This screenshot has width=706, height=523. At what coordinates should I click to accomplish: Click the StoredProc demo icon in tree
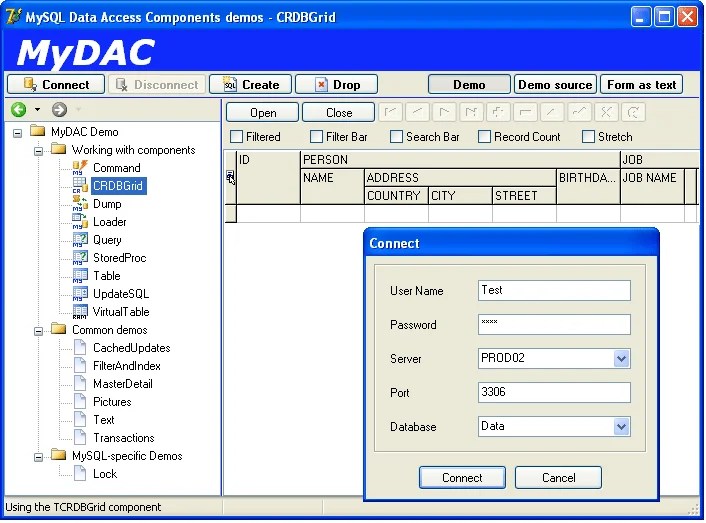point(80,258)
